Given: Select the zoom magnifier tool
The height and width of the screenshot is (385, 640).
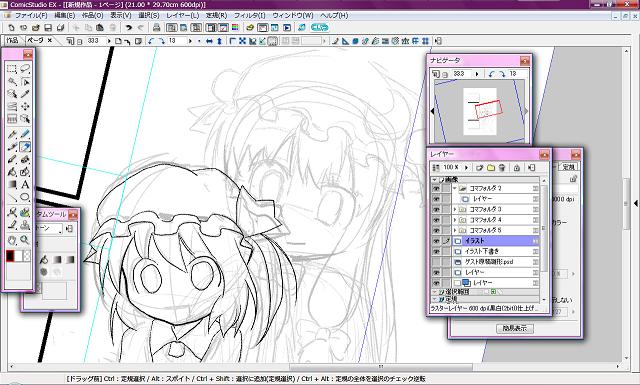Looking at the screenshot, I should click(25, 240).
